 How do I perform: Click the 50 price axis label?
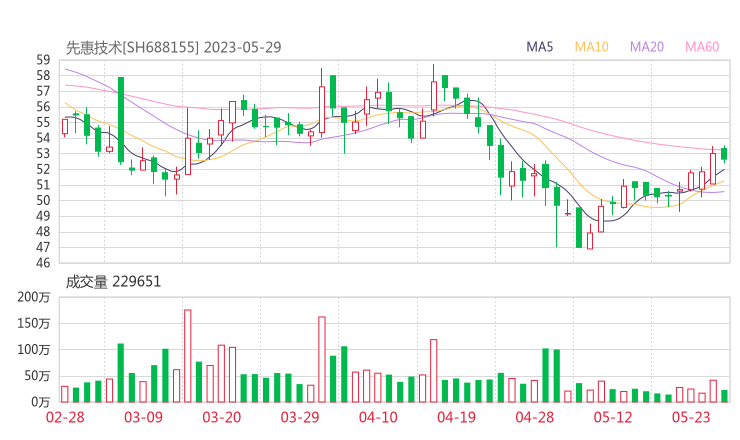pyautogui.click(x=43, y=201)
